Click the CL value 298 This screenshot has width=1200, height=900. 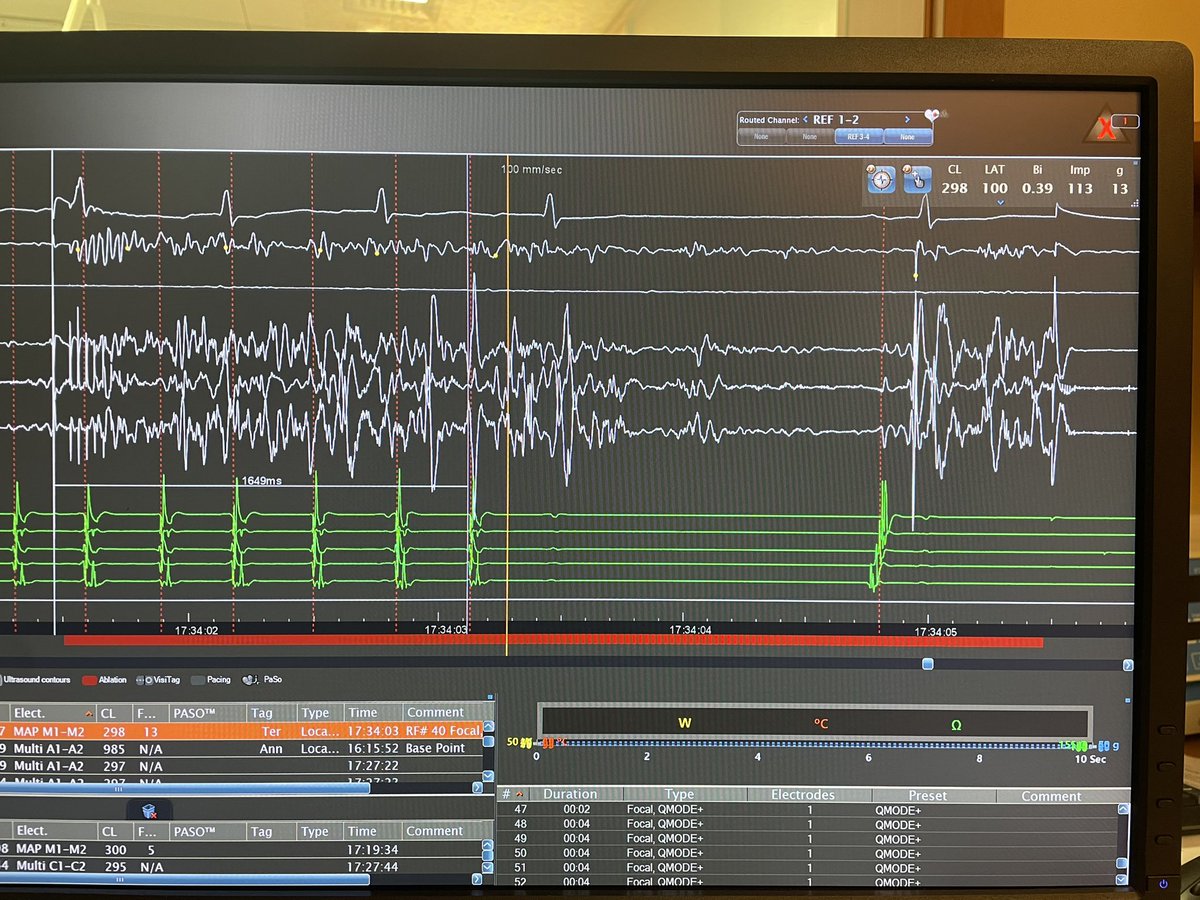(x=954, y=188)
